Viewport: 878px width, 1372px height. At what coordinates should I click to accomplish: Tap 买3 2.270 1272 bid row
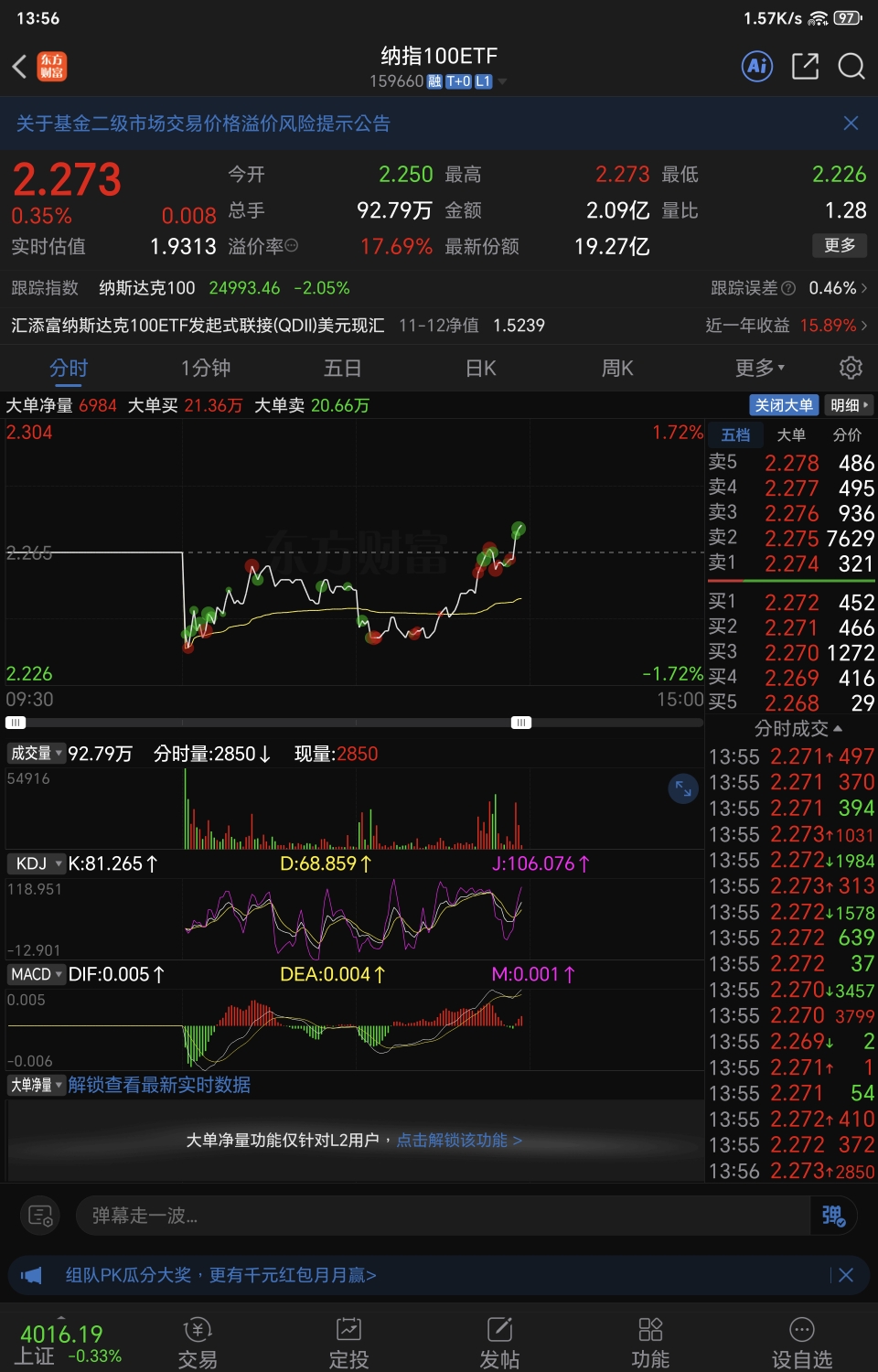click(791, 652)
